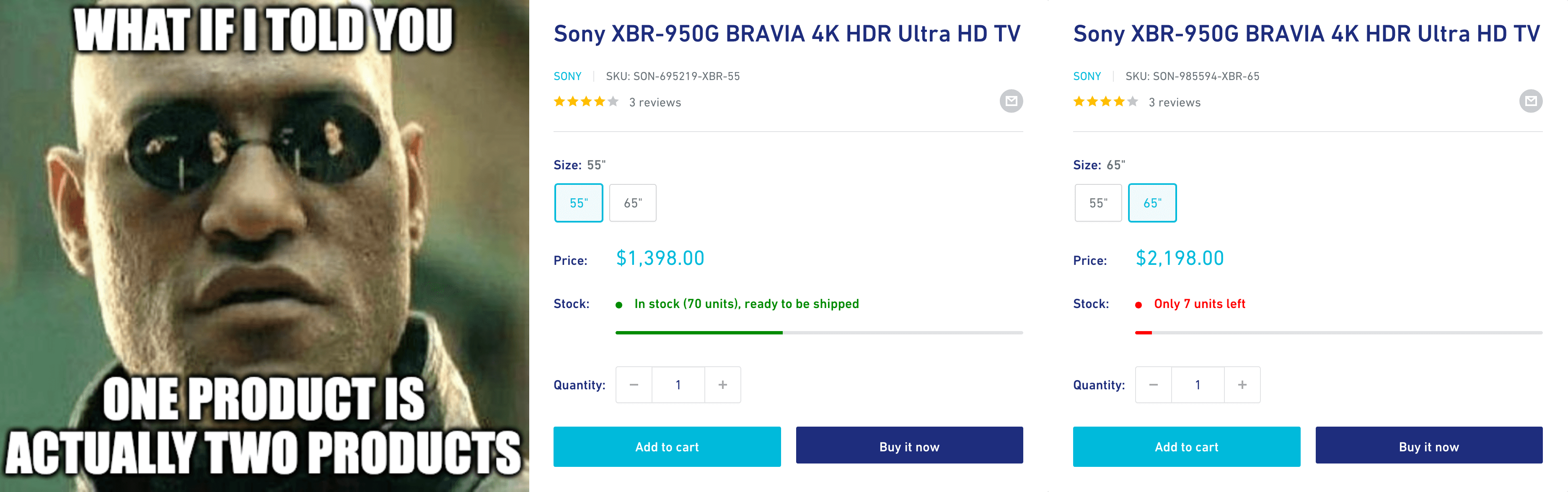This screenshot has height=492, width=1568.
Task: View the 3 reviews on left product
Action: point(655,102)
